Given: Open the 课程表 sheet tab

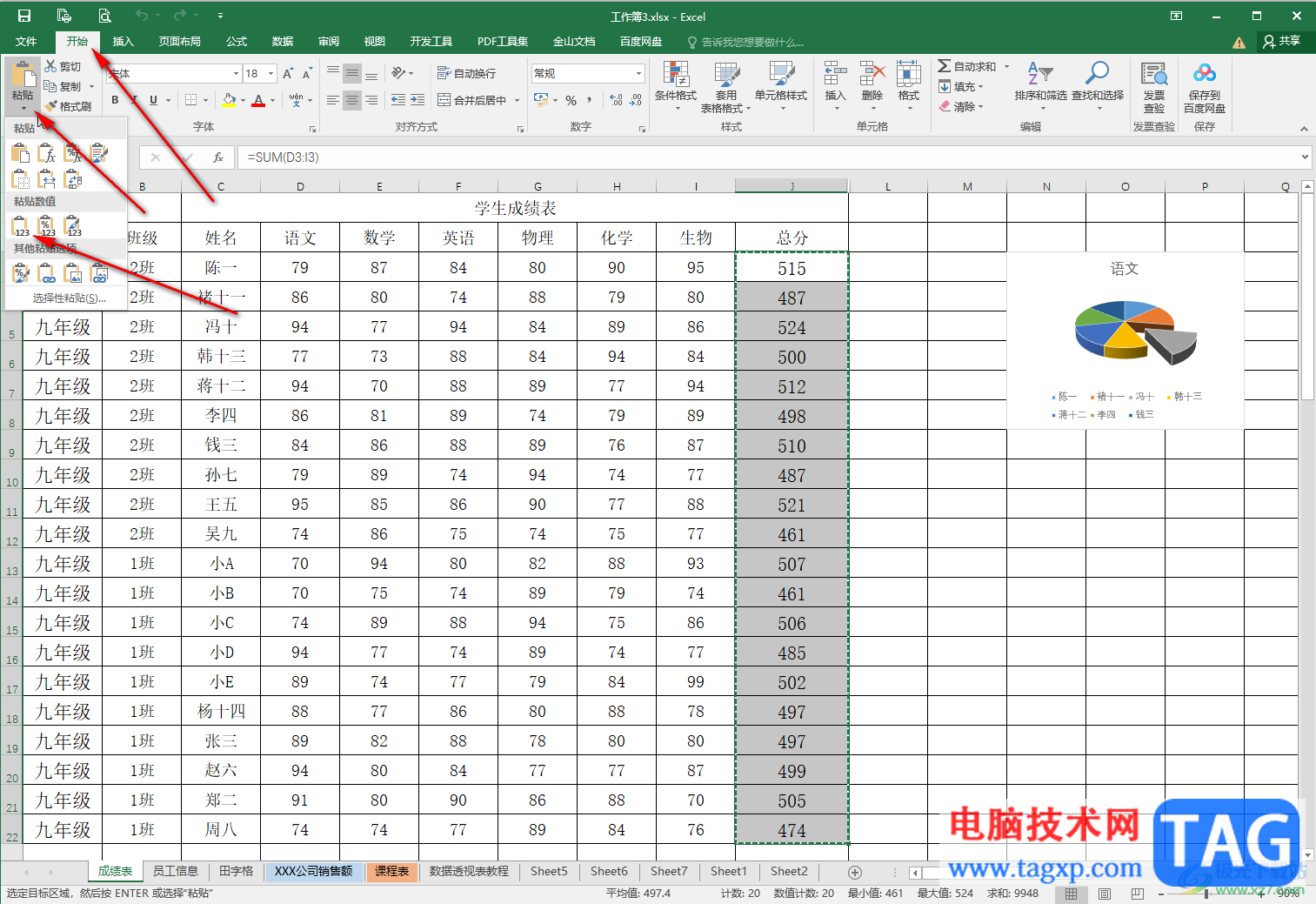Looking at the screenshot, I should coord(392,871).
